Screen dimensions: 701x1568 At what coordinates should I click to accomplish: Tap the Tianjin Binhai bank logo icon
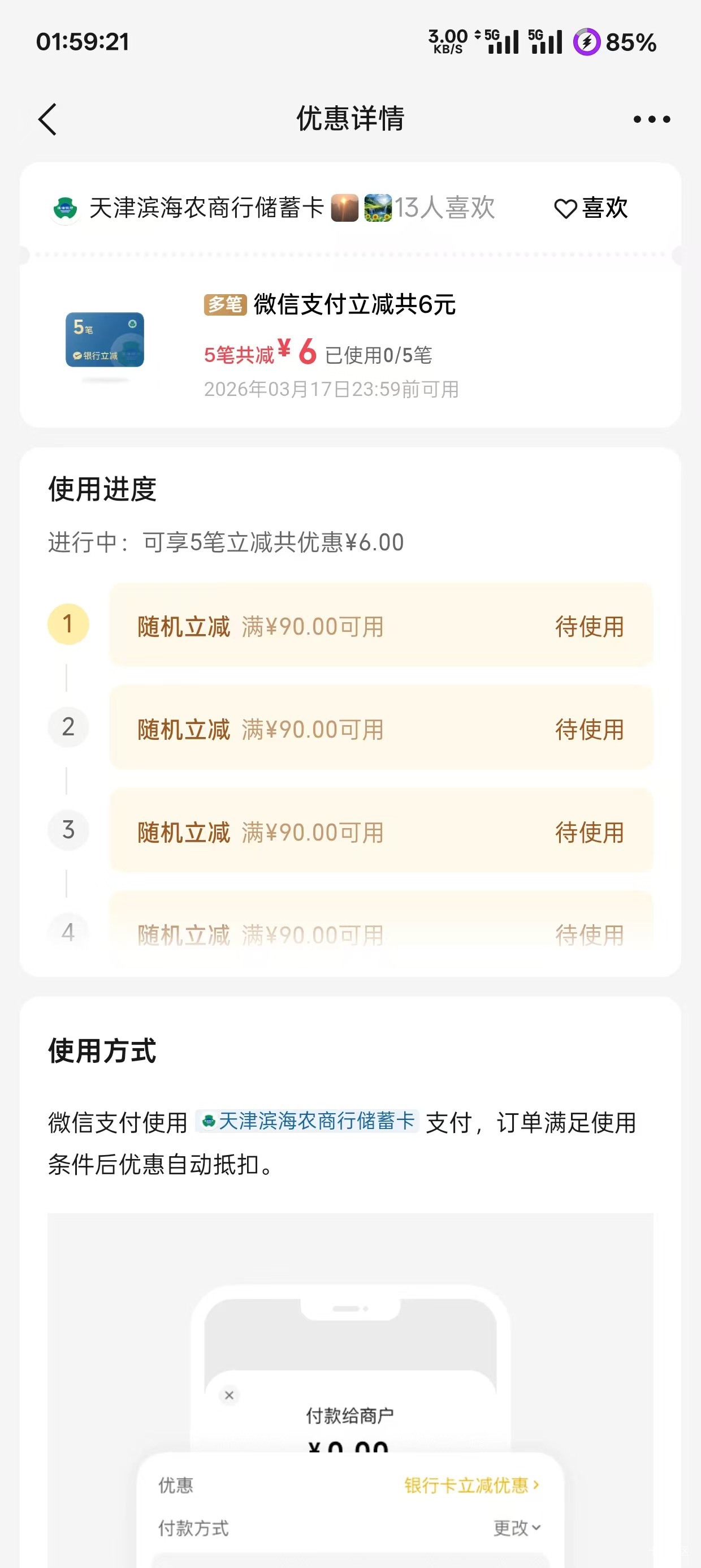(64, 209)
